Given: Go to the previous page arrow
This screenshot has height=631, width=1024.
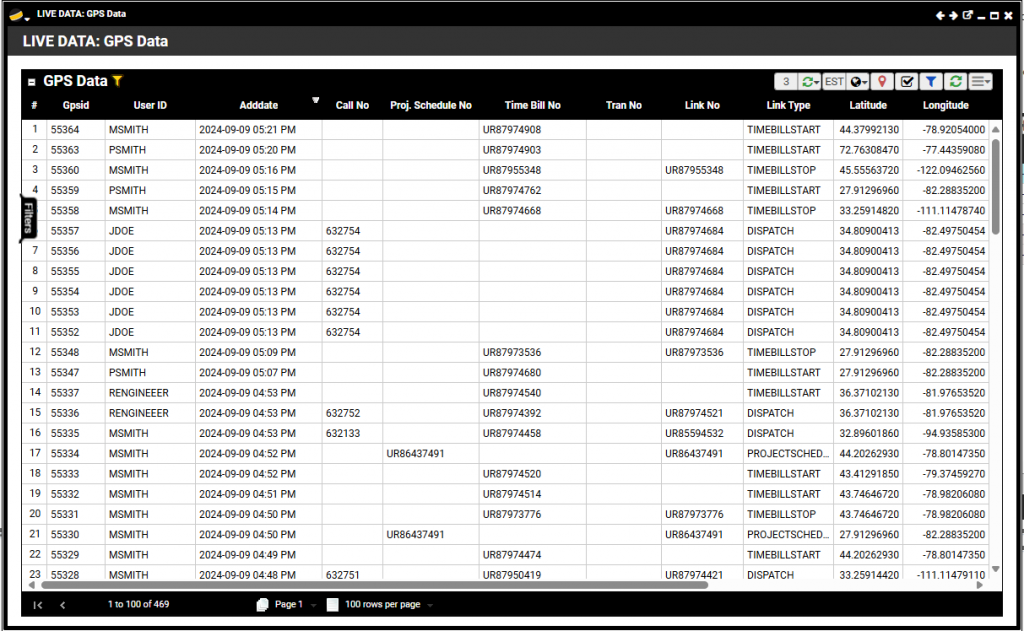Looking at the screenshot, I should pos(62,605).
